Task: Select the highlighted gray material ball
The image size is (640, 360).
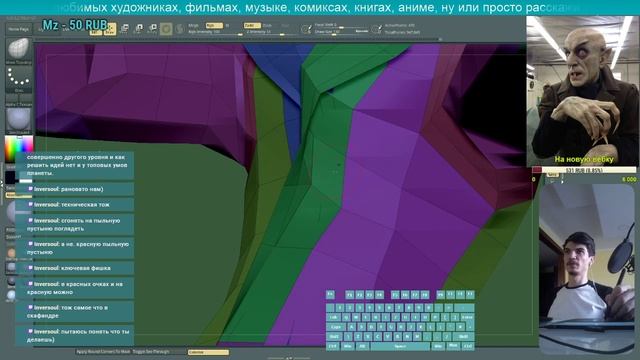Action: (x=11, y=267)
